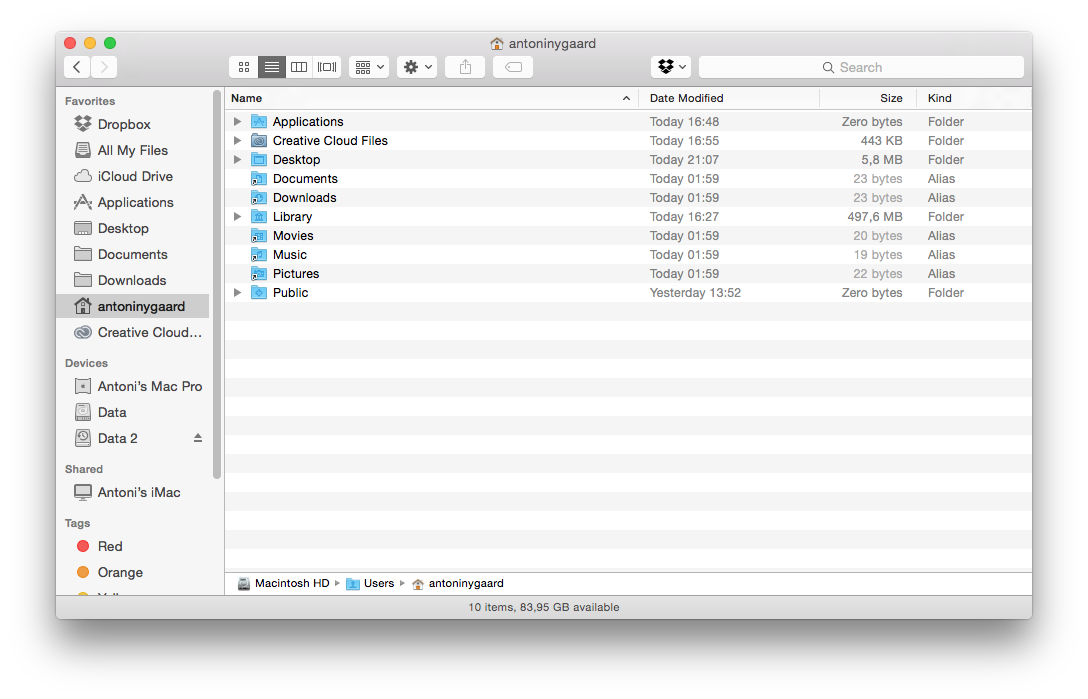Image resolution: width=1088 pixels, height=699 pixels.
Task: Select the Pictures alias row
Action: [628, 274]
